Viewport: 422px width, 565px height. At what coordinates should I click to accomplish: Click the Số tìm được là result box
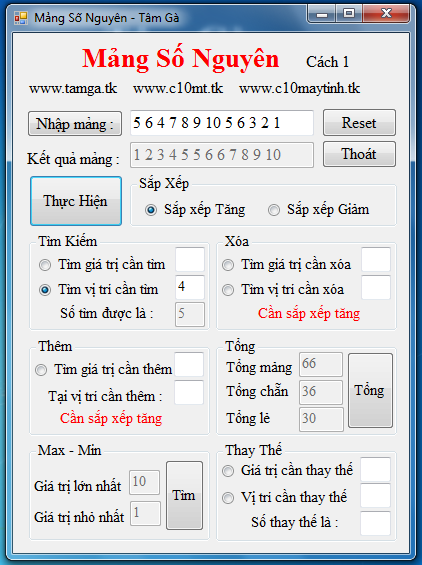190,314
